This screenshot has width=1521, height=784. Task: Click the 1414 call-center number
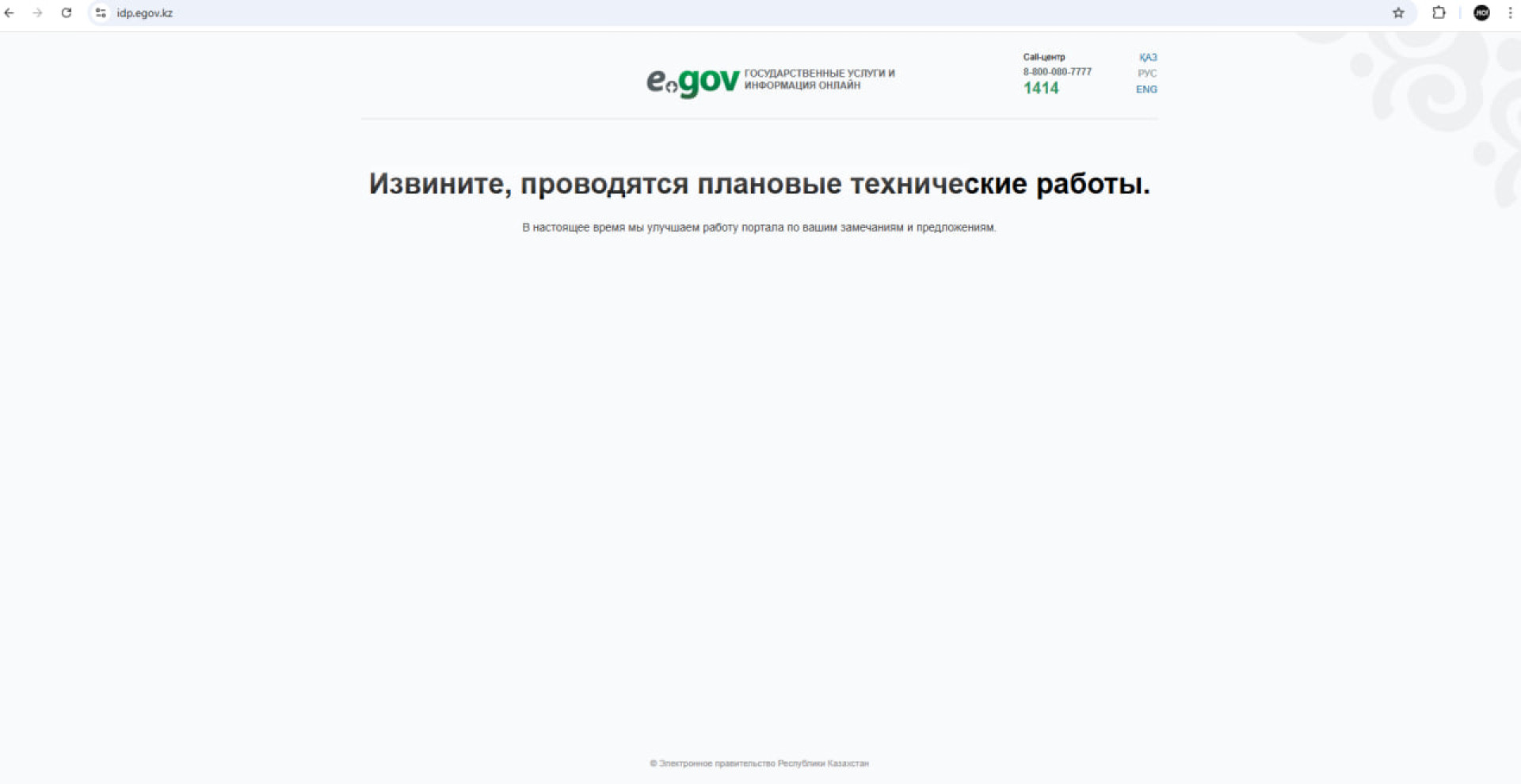(1040, 88)
